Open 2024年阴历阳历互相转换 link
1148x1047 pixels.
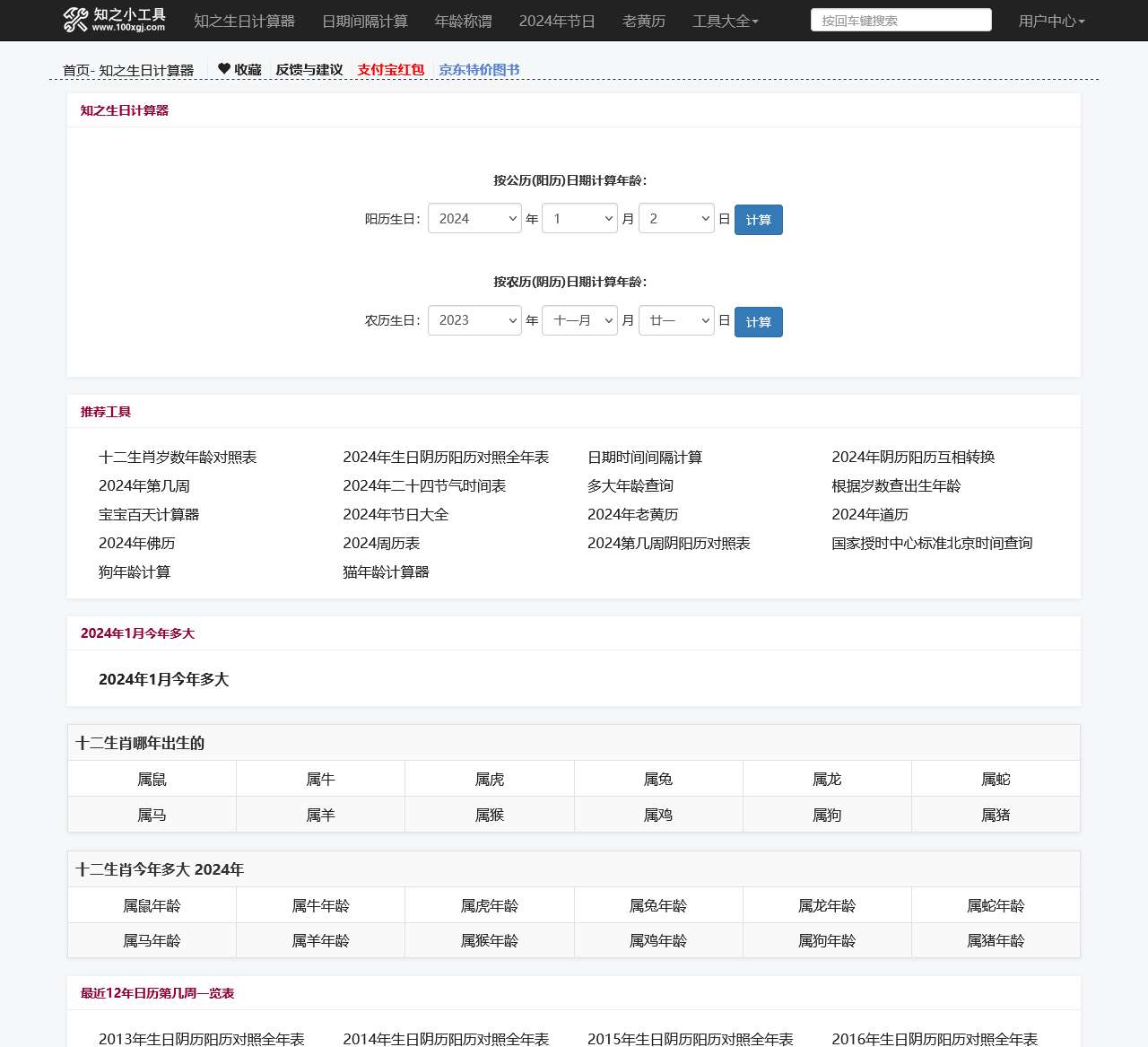(x=913, y=457)
